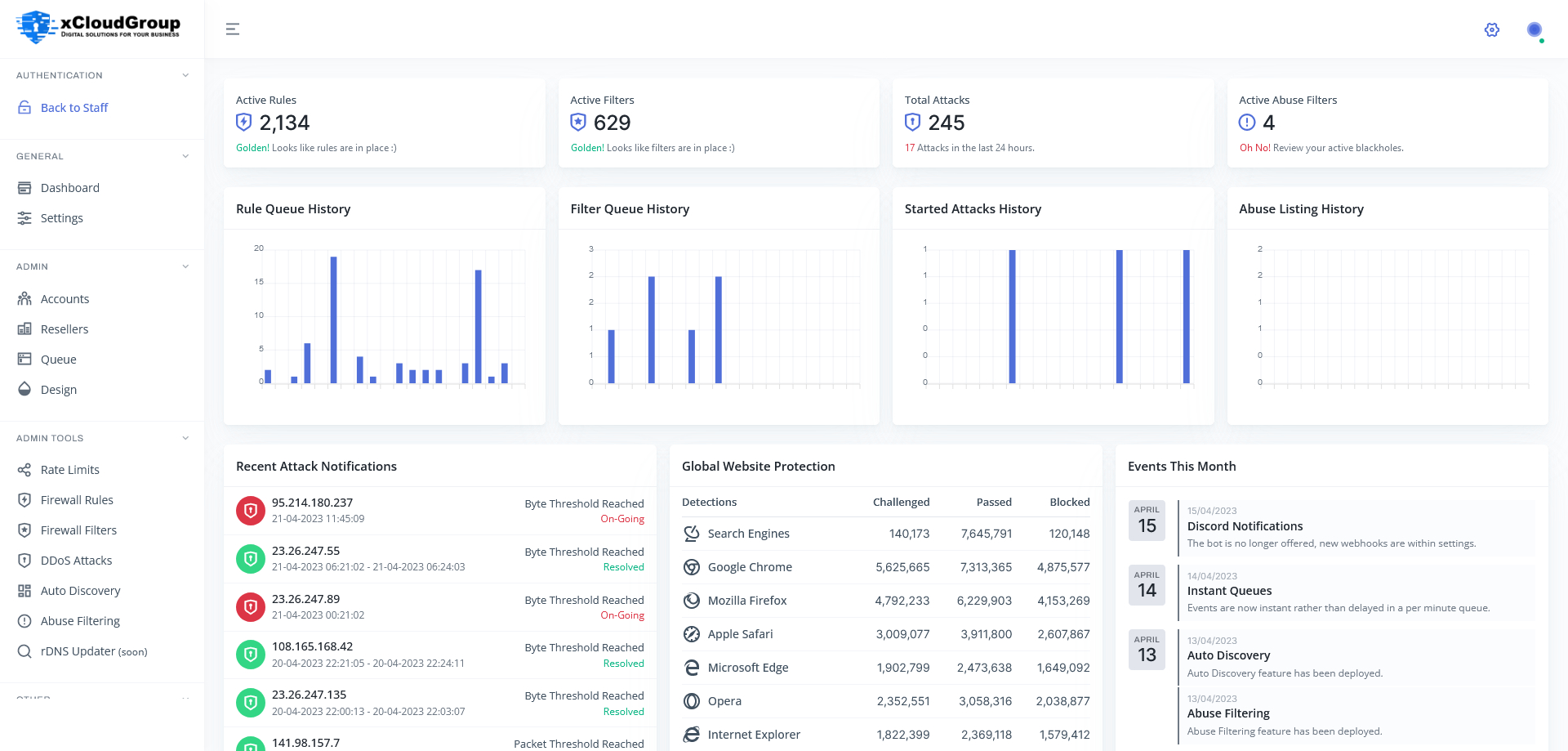Image resolution: width=1568 pixels, height=751 pixels.
Task: Select the Rate Limits sidebar icon
Action: [24, 469]
